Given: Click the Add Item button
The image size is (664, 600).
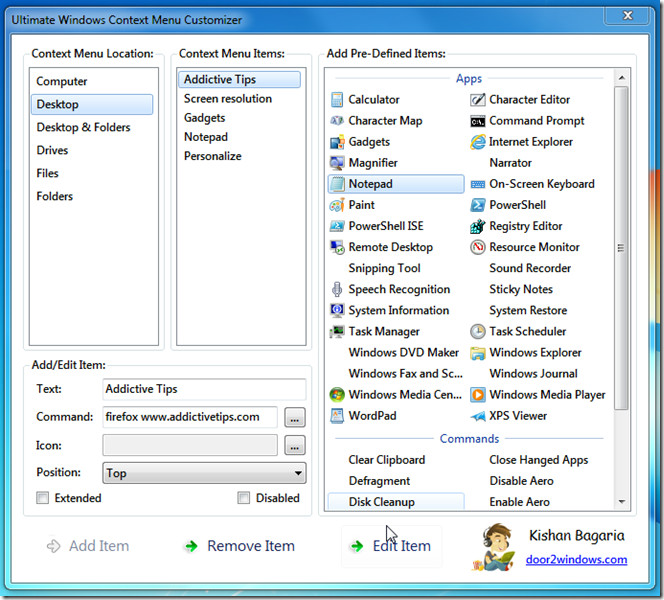Looking at the screenshot, I should [x=88, y=546].
